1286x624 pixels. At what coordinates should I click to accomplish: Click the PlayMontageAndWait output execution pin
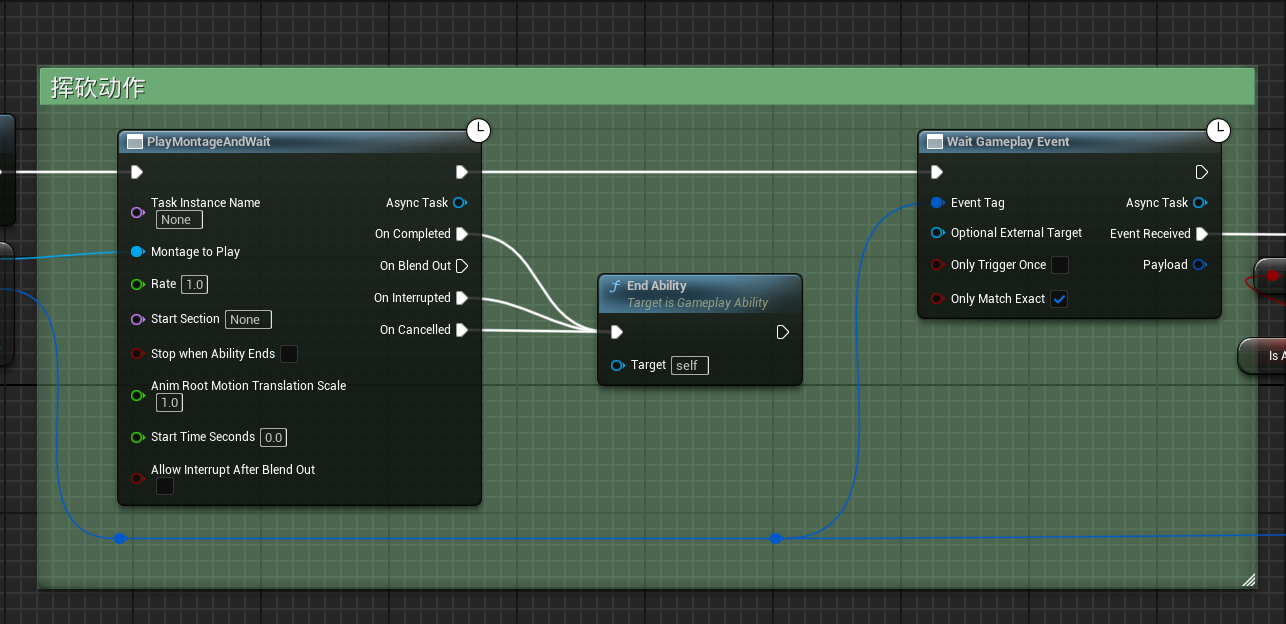pyautogui.click(x=462, y=172)
